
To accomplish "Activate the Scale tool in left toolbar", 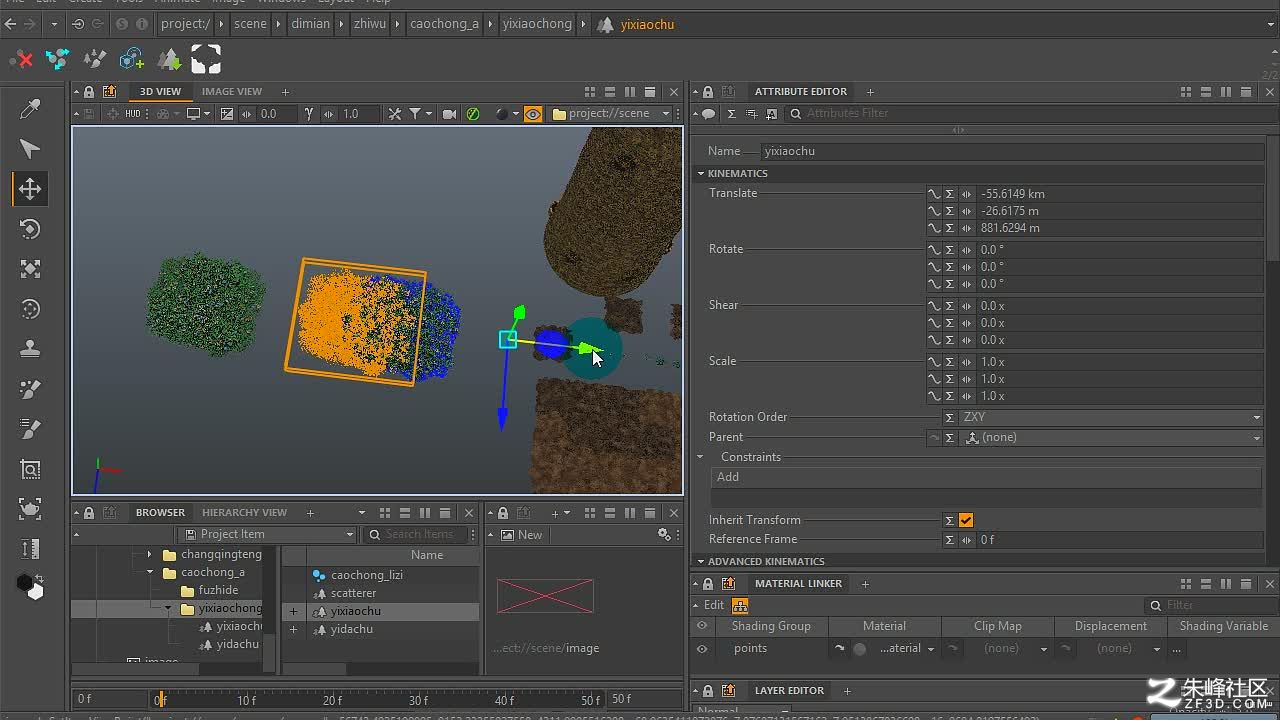I will point(30,269).
